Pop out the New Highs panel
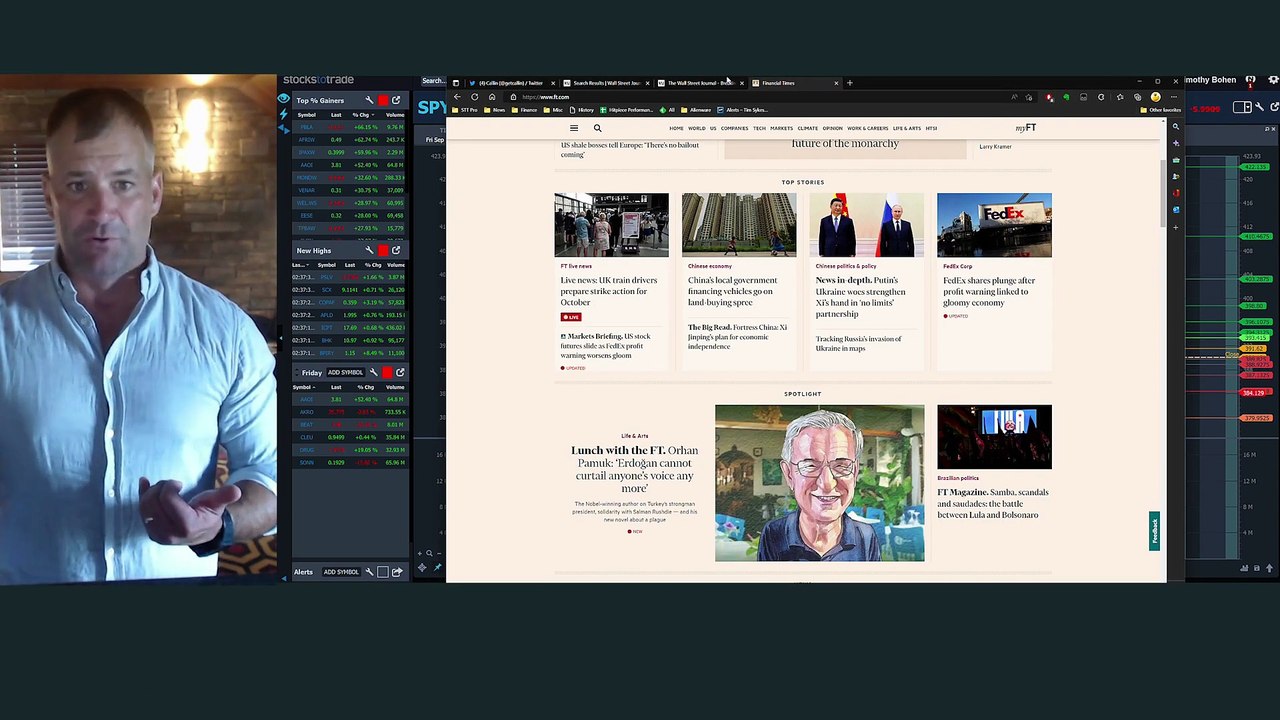 pyautogui.click(x=396, y=250)
